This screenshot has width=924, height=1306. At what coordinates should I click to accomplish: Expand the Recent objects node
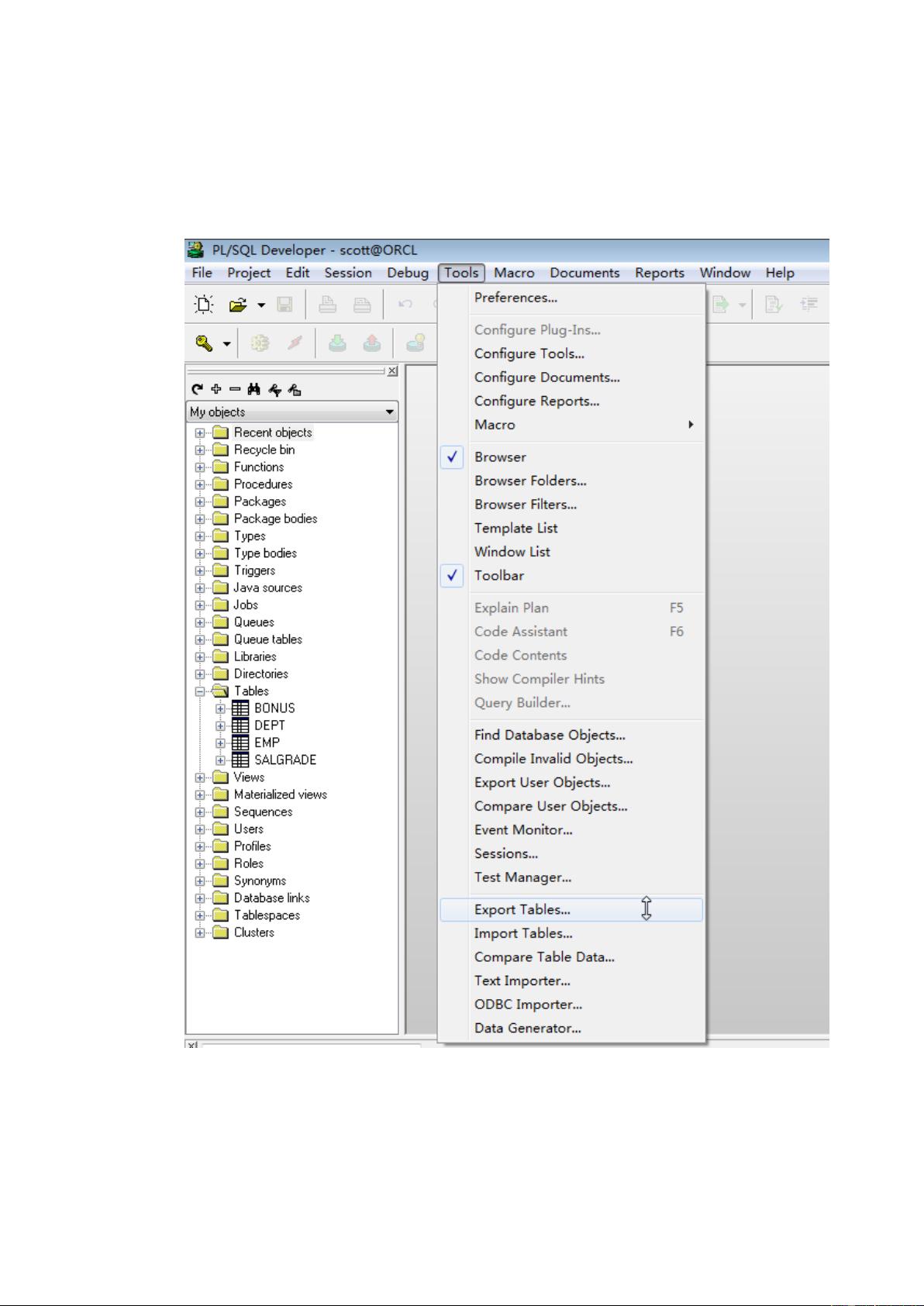[x=200, y=432]
